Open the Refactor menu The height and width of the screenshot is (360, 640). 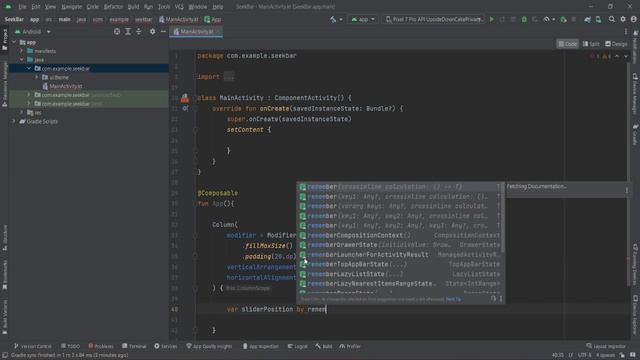[x=113, y=7]
